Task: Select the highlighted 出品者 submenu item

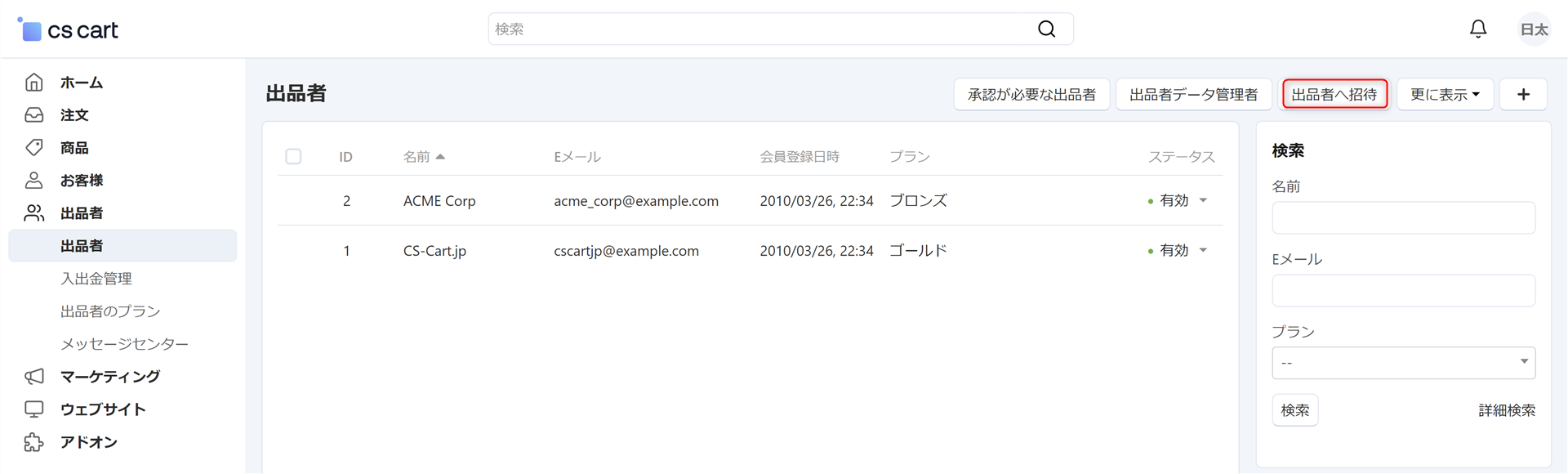Action: click(x=122, y=246)
